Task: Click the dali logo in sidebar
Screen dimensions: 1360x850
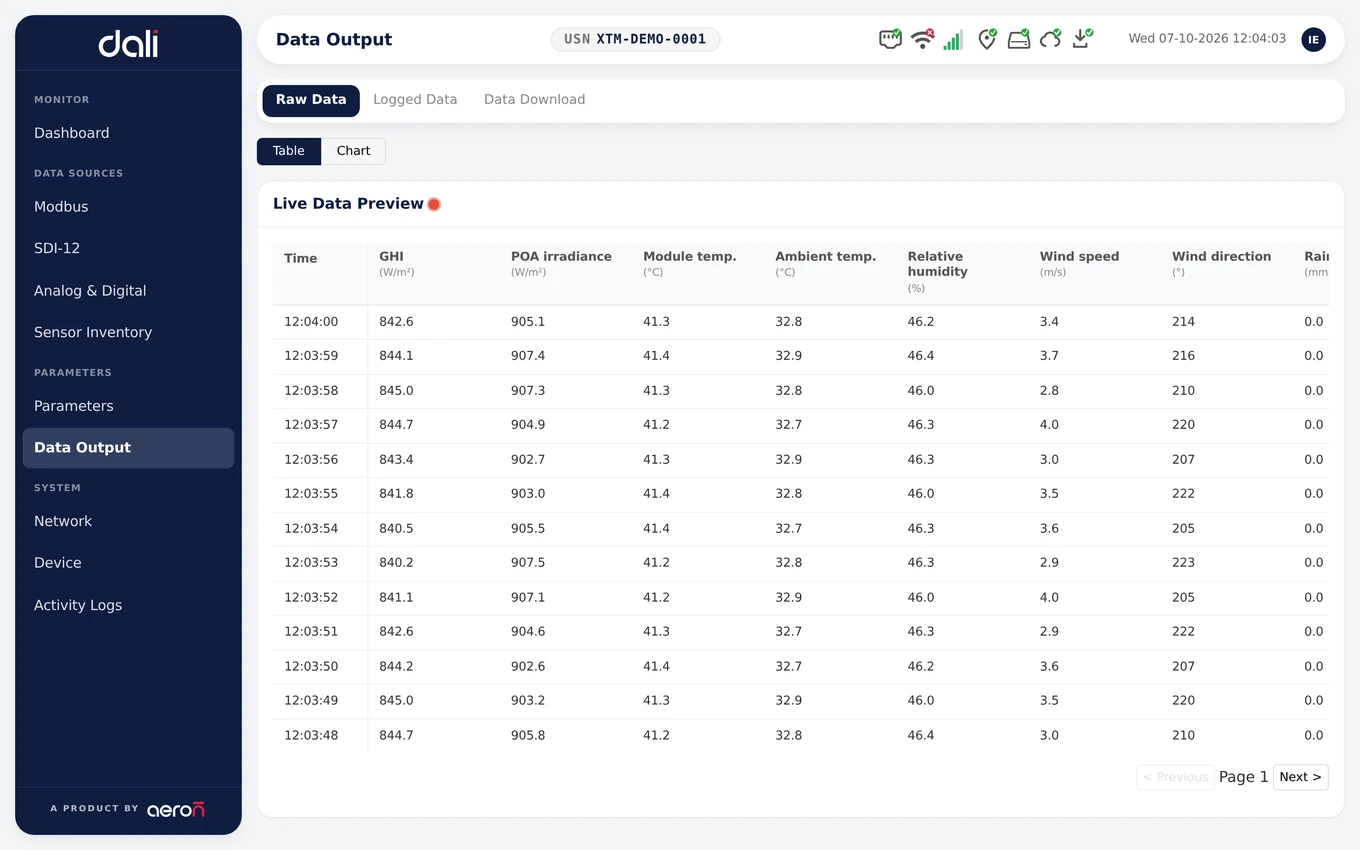Action: tap(128, 44)
